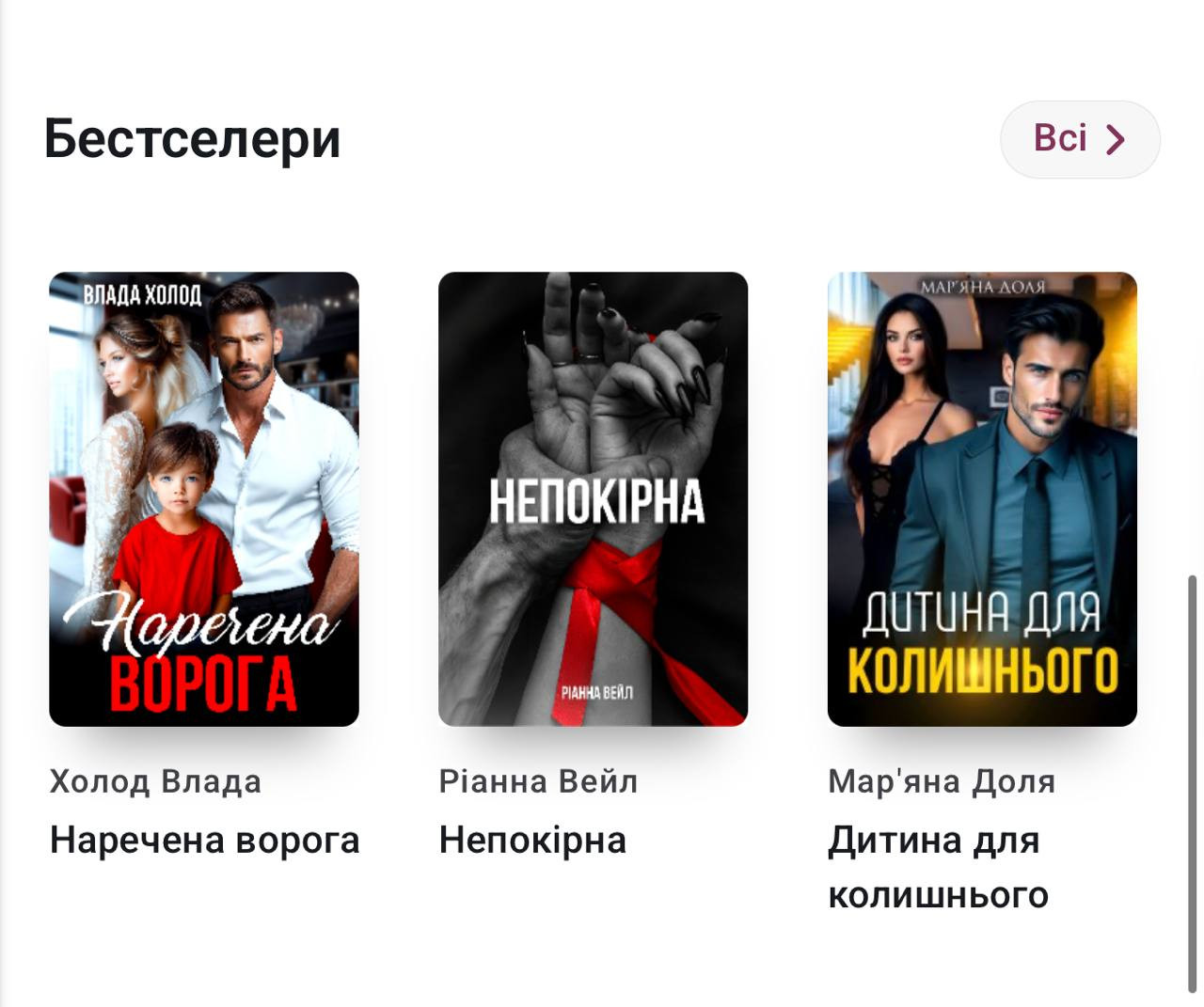
Task: Click the white НЕПОКІРНА lettering on cover
Action: click(596, 501)
